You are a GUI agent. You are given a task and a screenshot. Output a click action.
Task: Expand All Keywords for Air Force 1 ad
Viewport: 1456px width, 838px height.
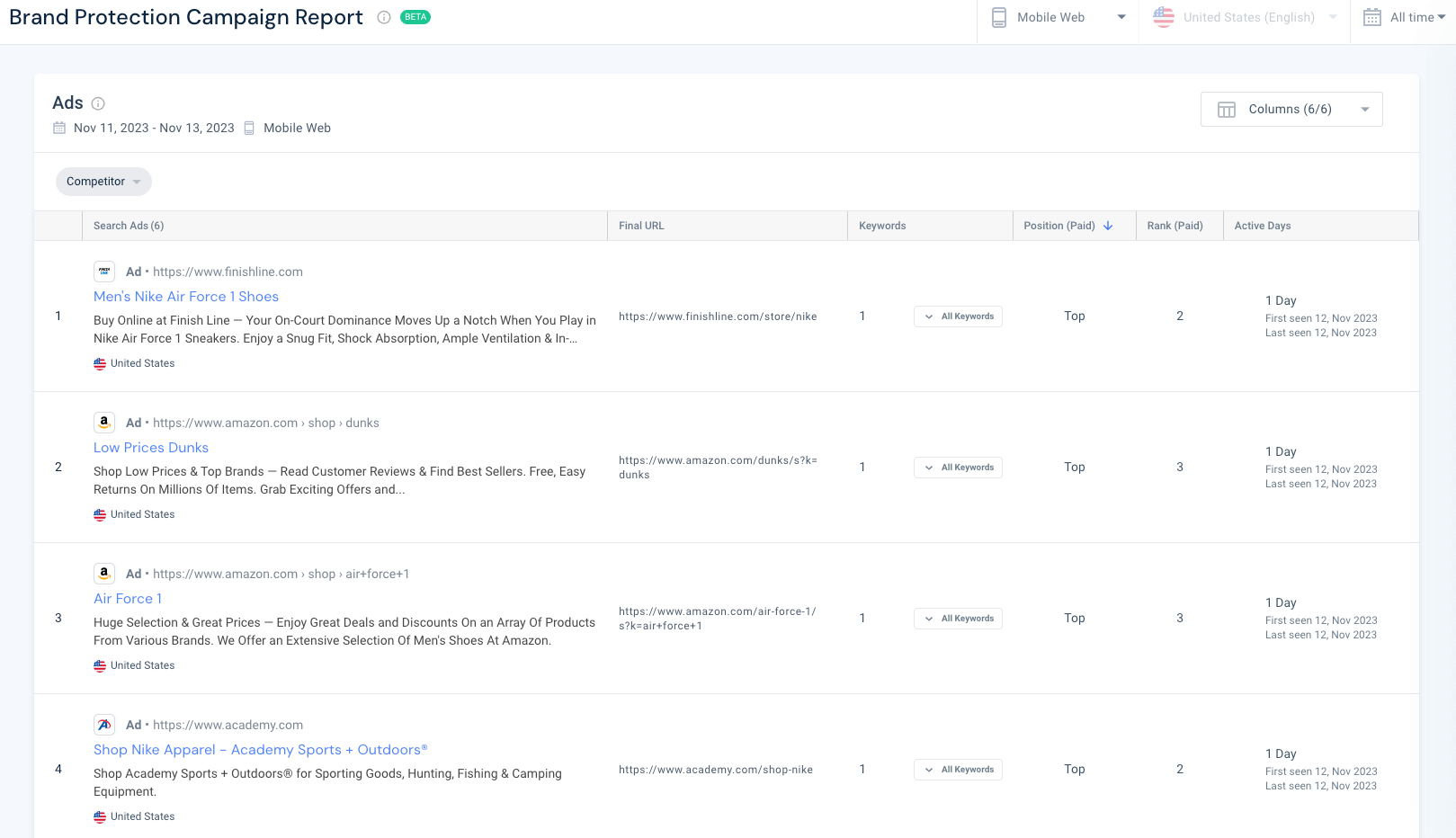(x=958, y=619)
